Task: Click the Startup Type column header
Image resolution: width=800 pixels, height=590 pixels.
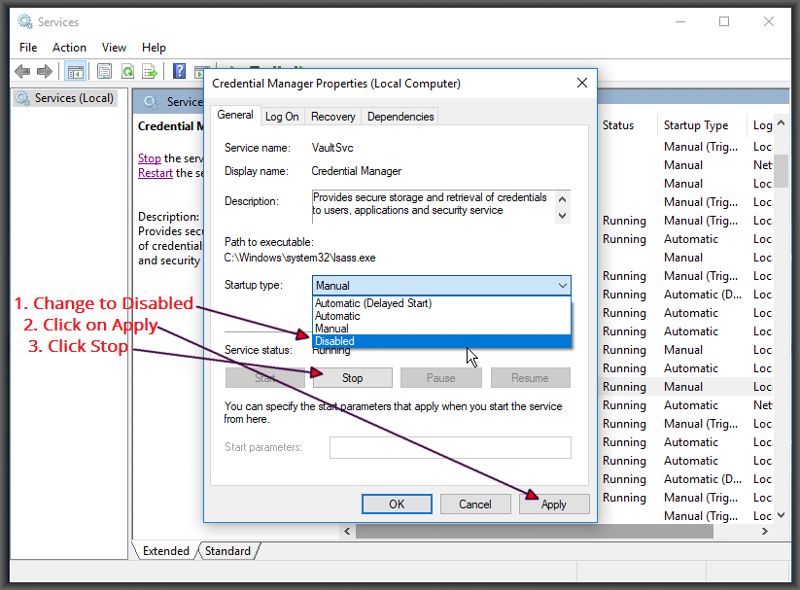Action: coord(696,125)
